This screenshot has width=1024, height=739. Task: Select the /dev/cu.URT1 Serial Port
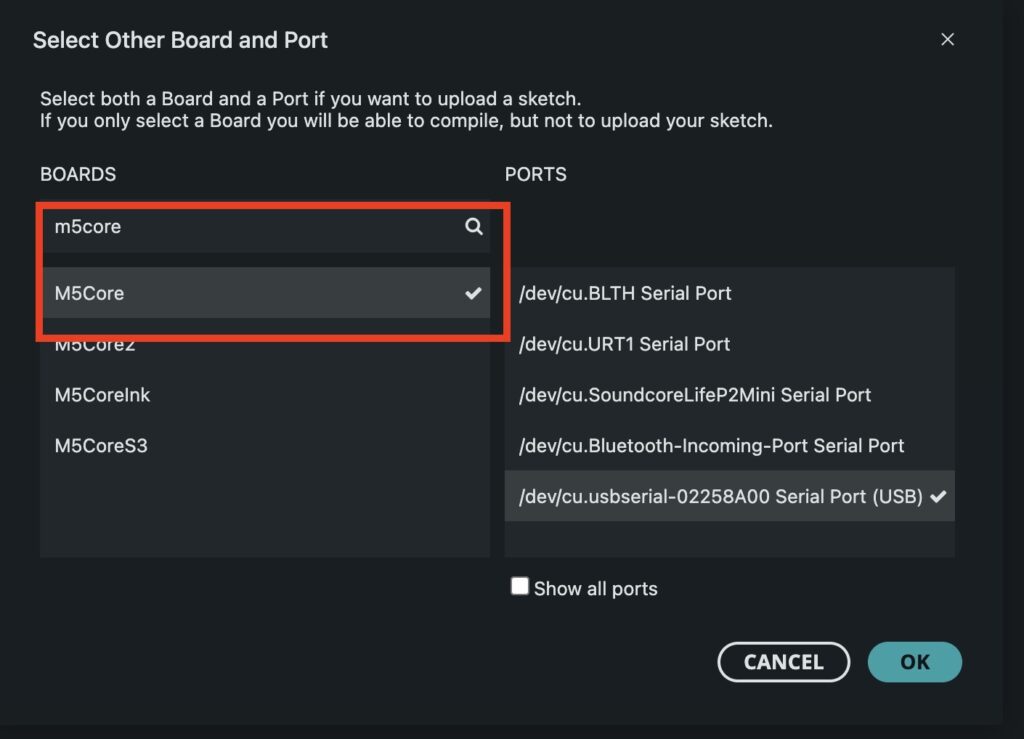point(729,344)
